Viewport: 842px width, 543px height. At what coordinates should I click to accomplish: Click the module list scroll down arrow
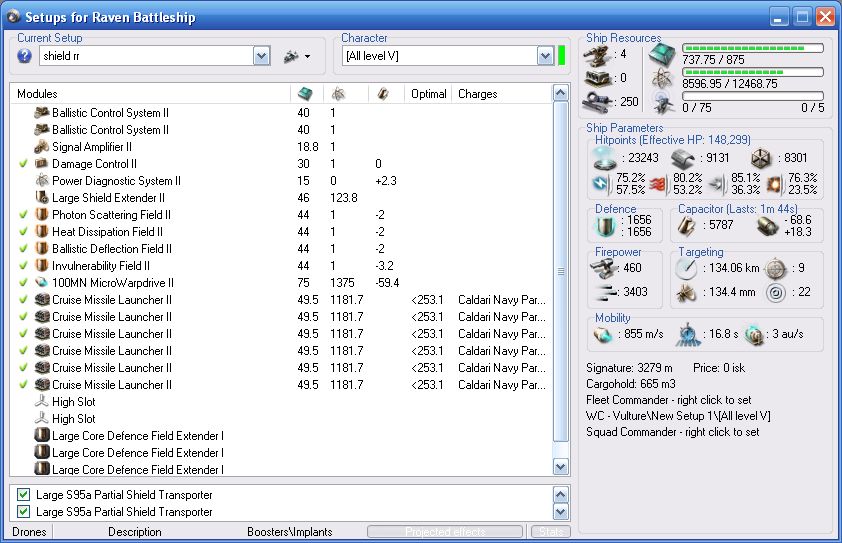(x=561, y=466)
